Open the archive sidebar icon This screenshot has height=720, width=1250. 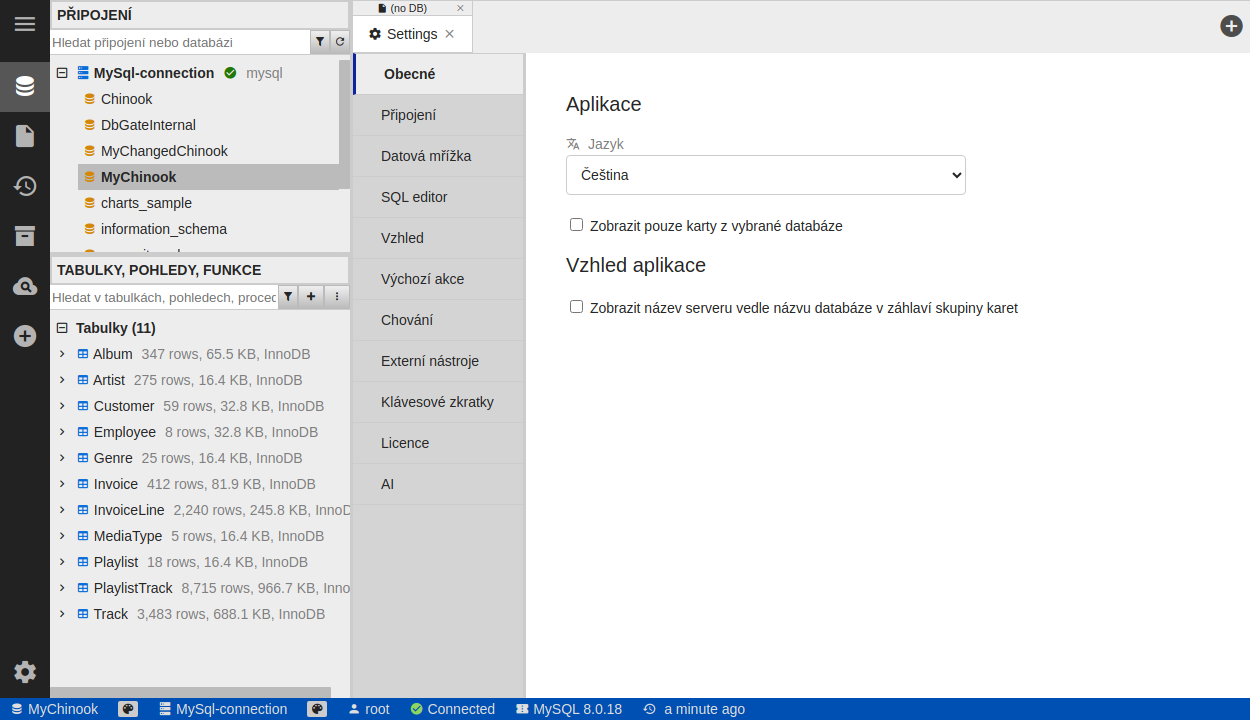(25, 236)
